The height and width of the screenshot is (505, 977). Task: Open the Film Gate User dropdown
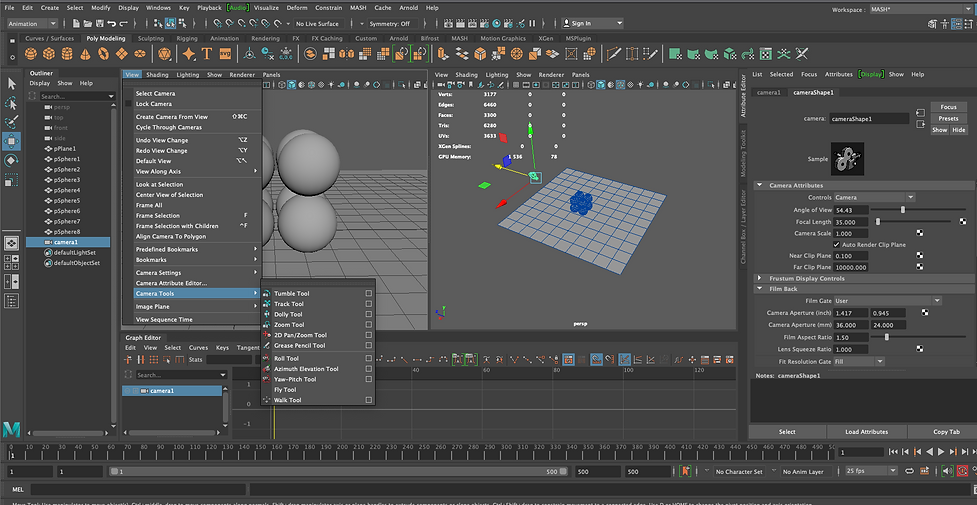tap(887, 301)
